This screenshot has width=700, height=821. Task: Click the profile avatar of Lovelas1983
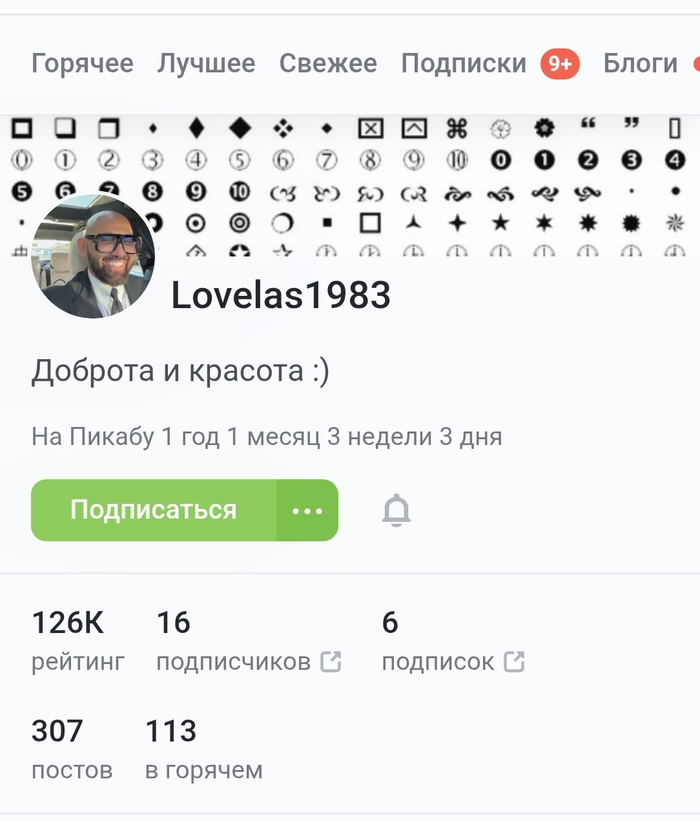point(93,256)
